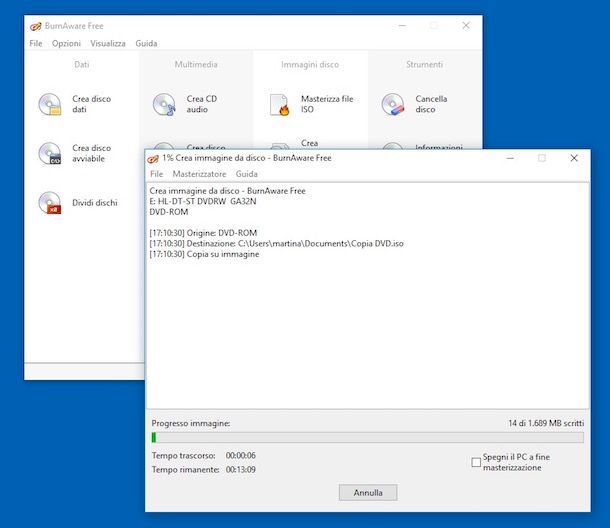The image size is (610, 528).
Task: Click the Crea disco avviabile disc icon
Action: 50,153
